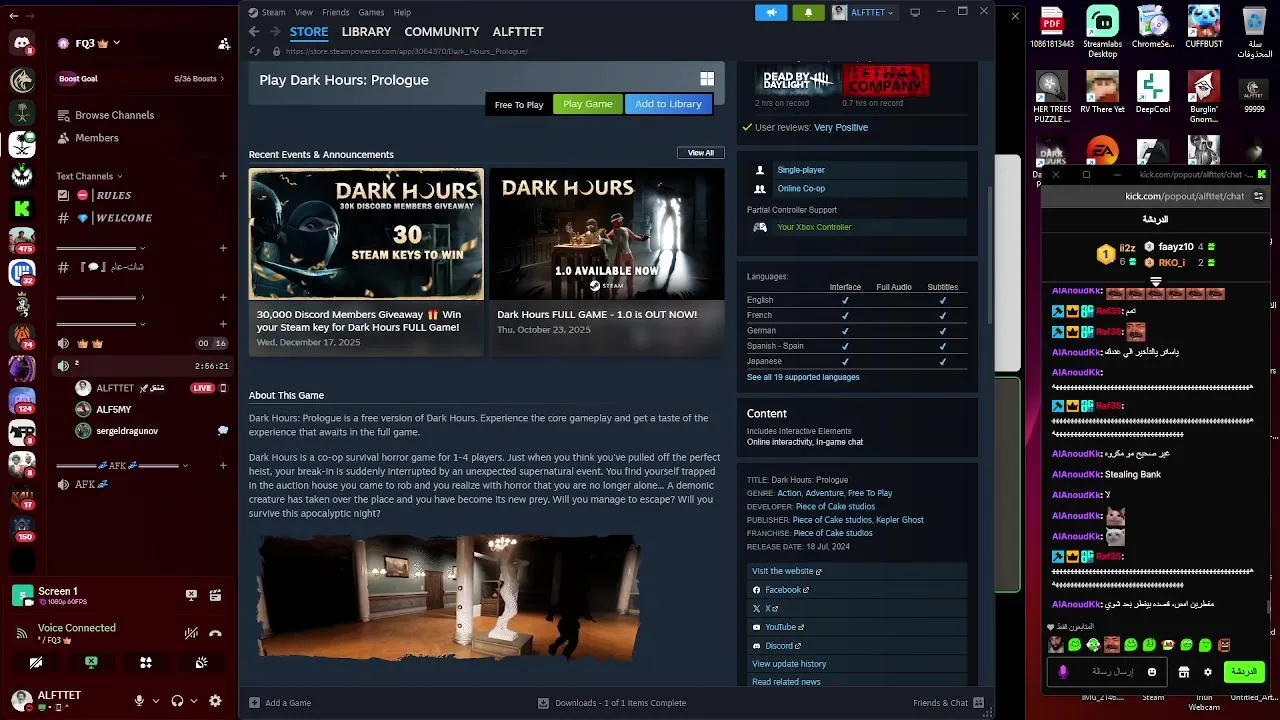1280x720 pixels.
Task: Click Add to Library button
Action: pyautogui.click(x=668, y=104)
